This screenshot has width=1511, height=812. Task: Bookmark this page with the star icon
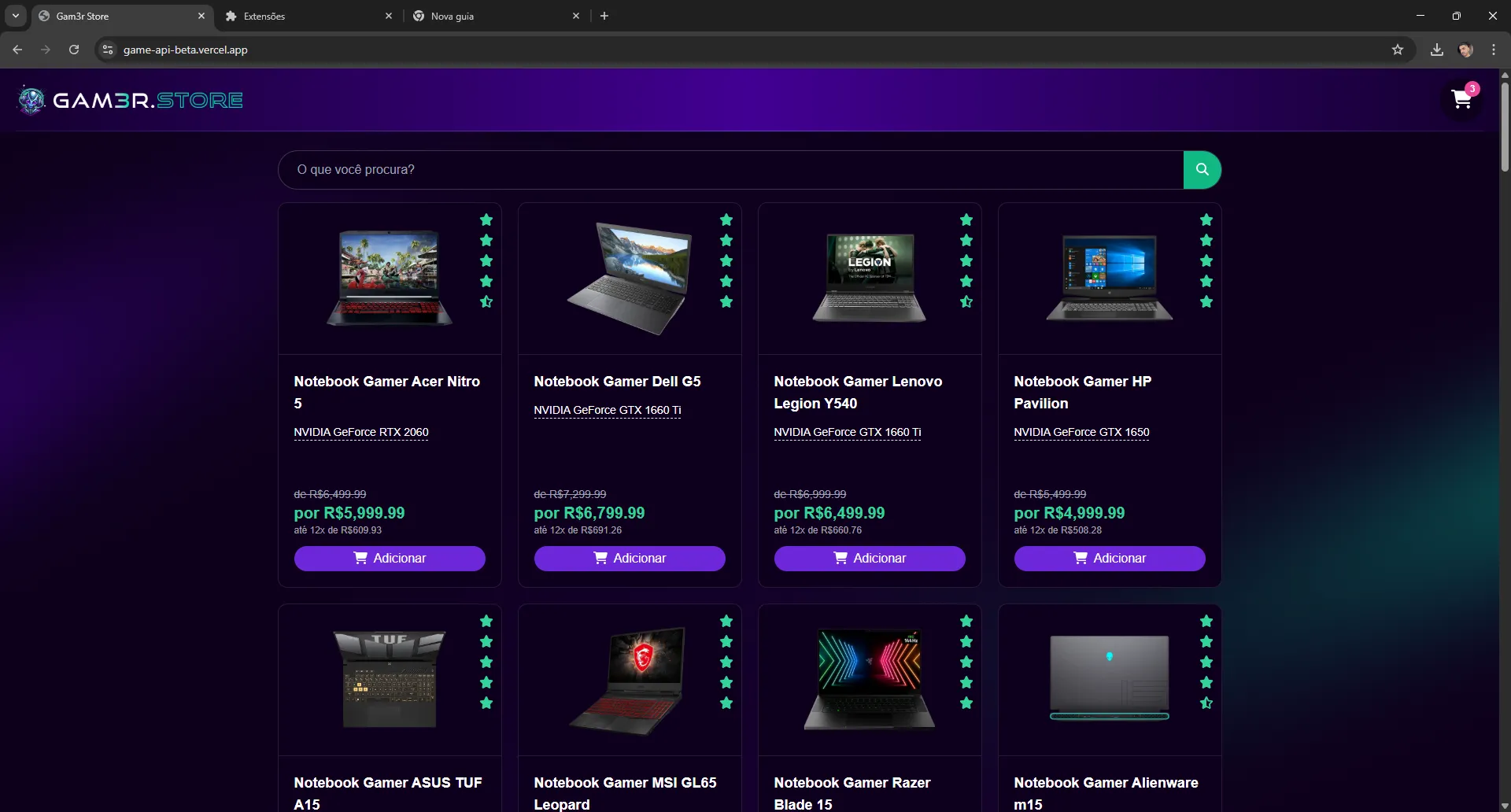coord(1398,50)
